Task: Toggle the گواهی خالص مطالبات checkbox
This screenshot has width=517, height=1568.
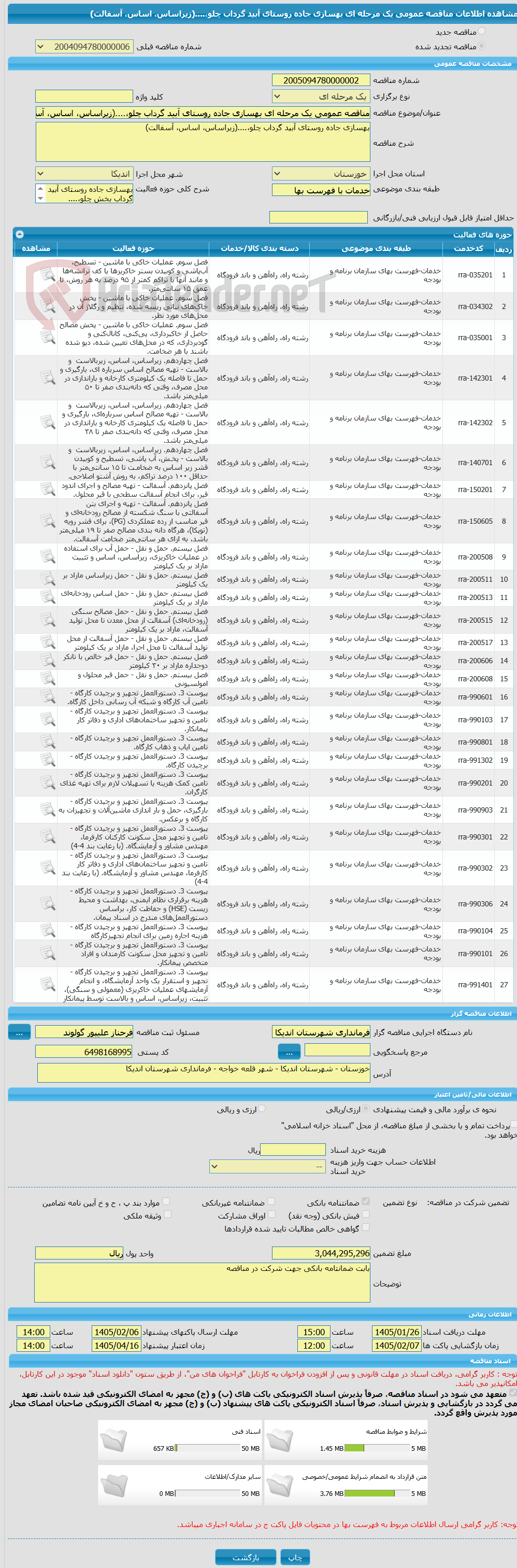Action: coord(366,1228)
